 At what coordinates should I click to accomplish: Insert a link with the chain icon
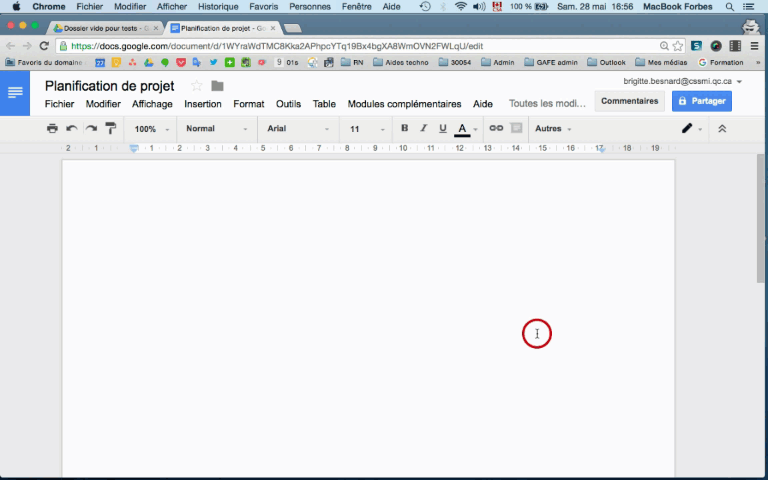pyautogui.click(x=496, y=129)
